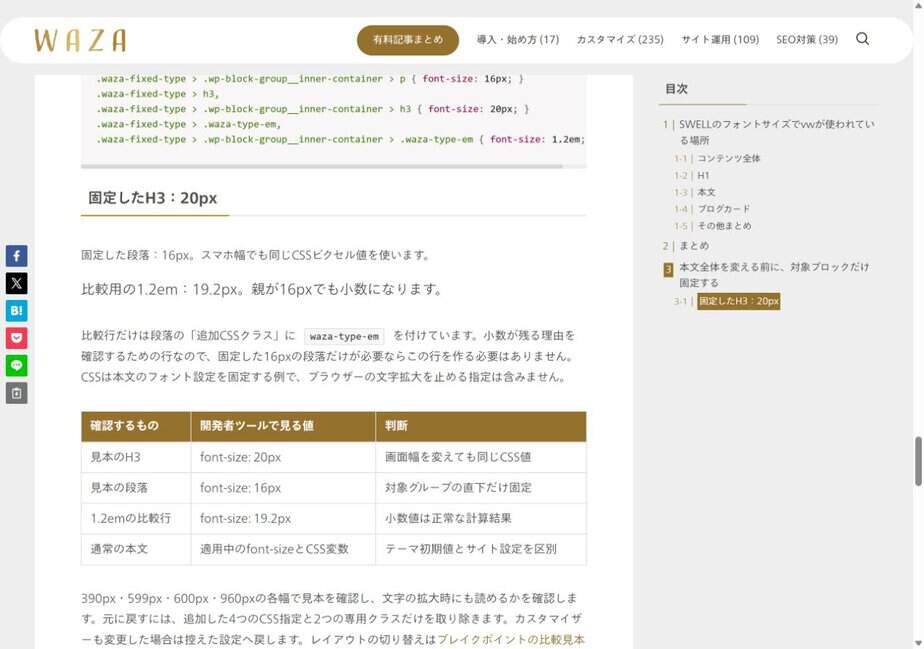Click the inline code waza-type-em

pyautogui.click(x=344, y=336)
